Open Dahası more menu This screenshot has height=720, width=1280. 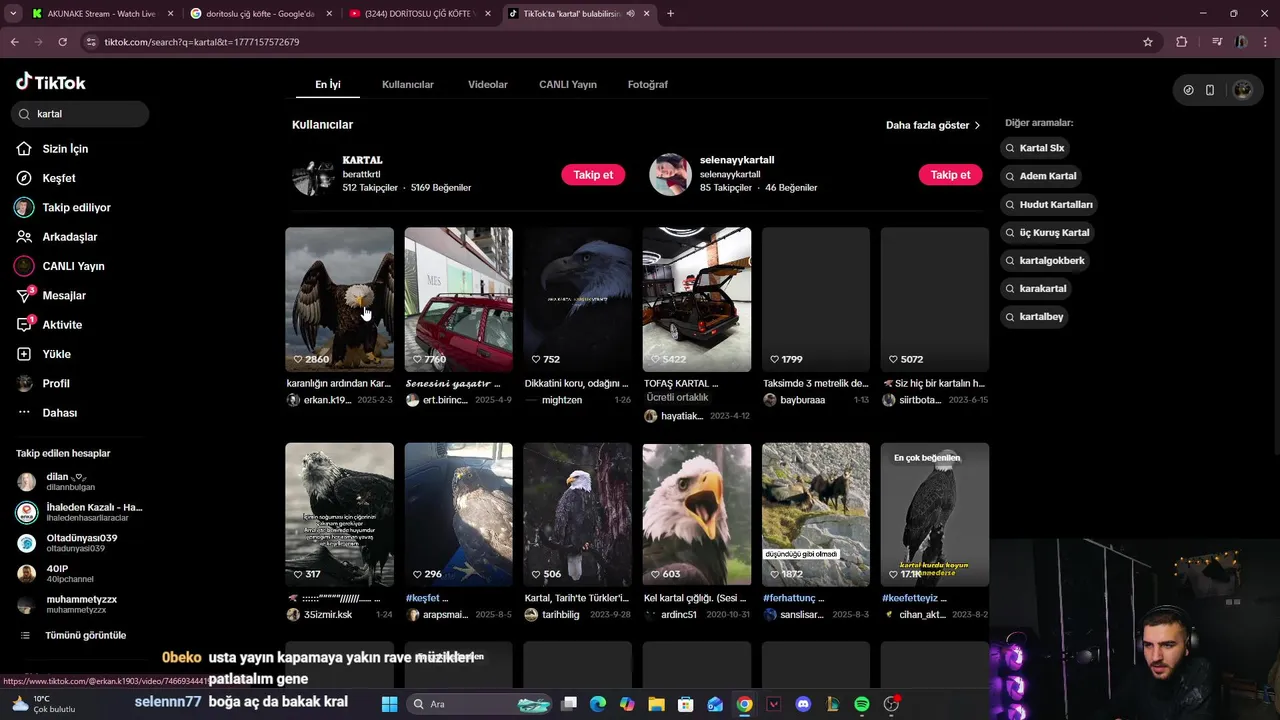(59, 413)
